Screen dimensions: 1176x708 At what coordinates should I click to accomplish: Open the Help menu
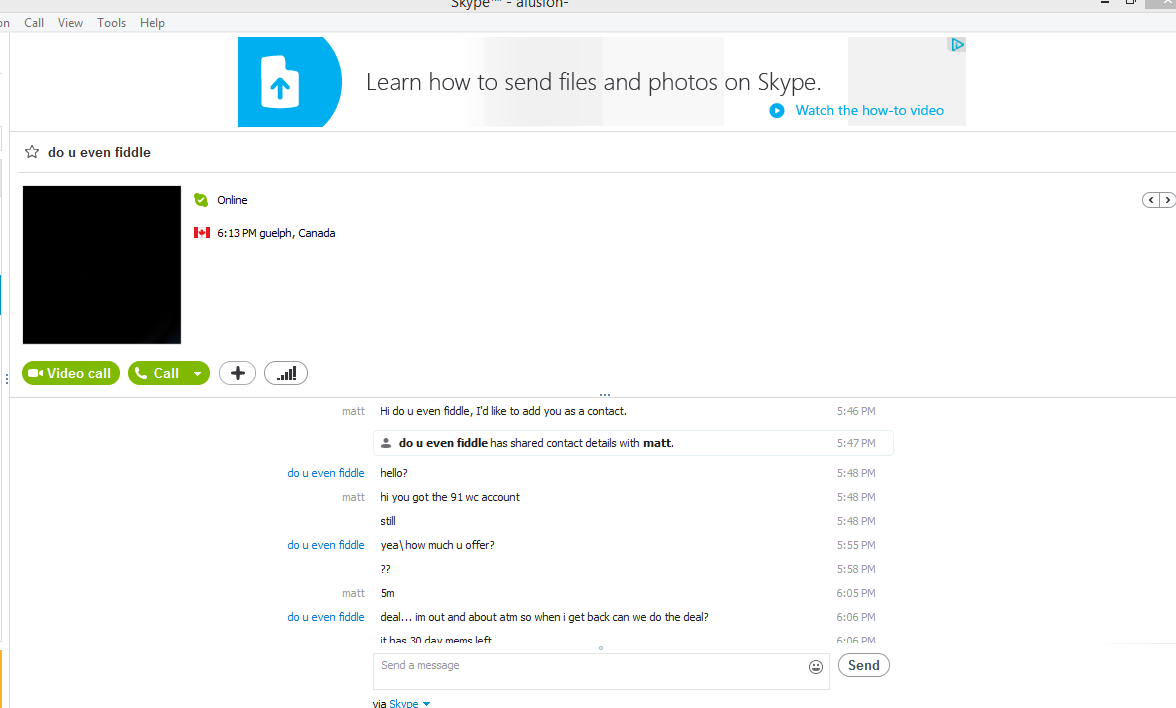point(152,23)
